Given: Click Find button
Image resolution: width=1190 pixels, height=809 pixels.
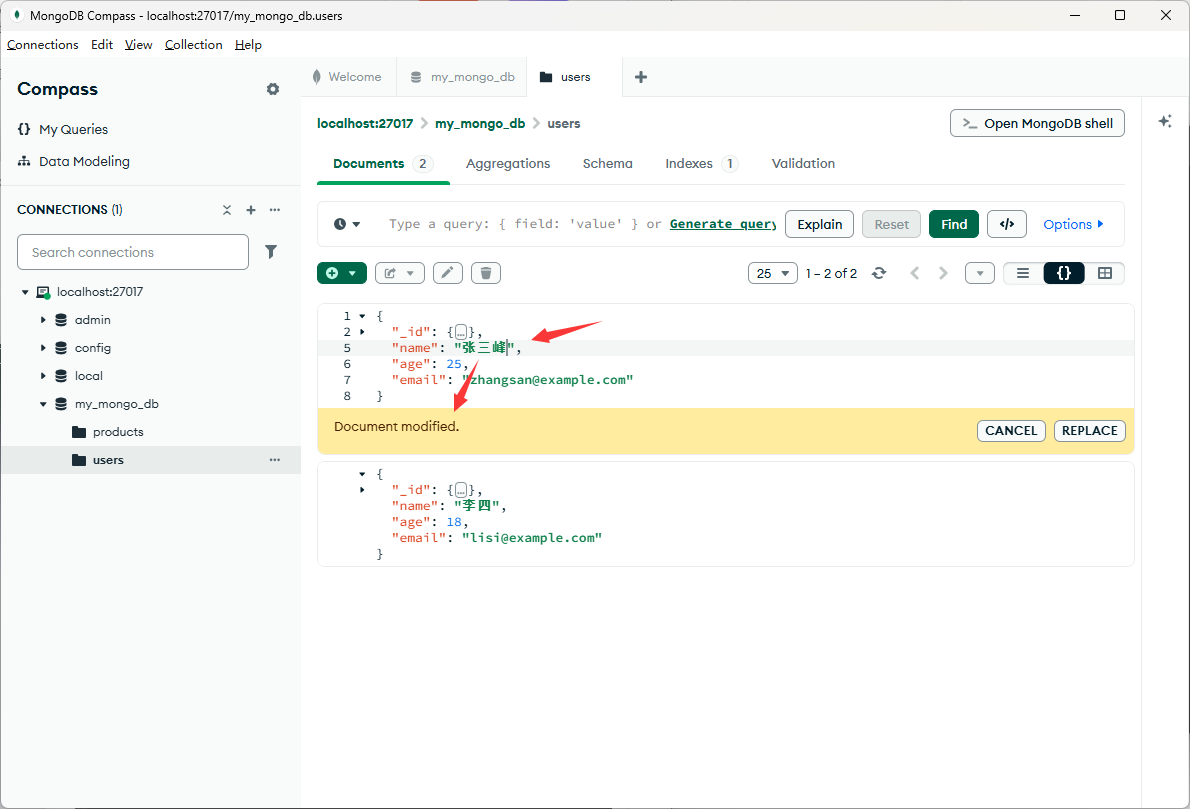Looking at the screenshot, I should pos(954,224).
